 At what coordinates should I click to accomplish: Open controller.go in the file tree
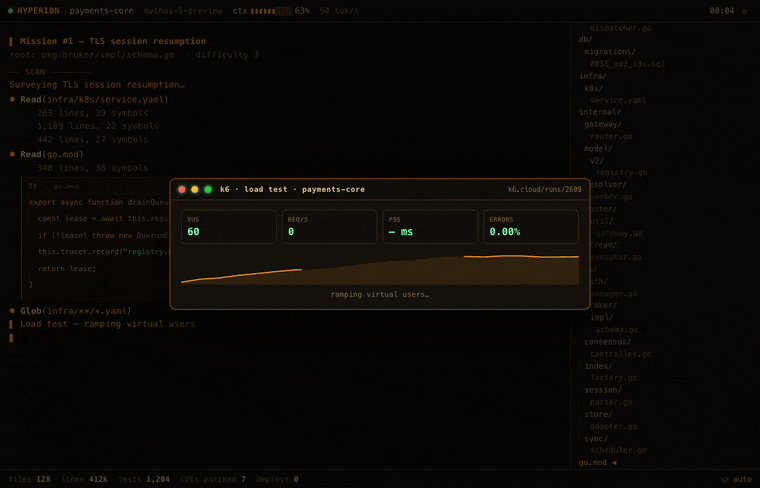pyautogui.click(x=620, y=354)
